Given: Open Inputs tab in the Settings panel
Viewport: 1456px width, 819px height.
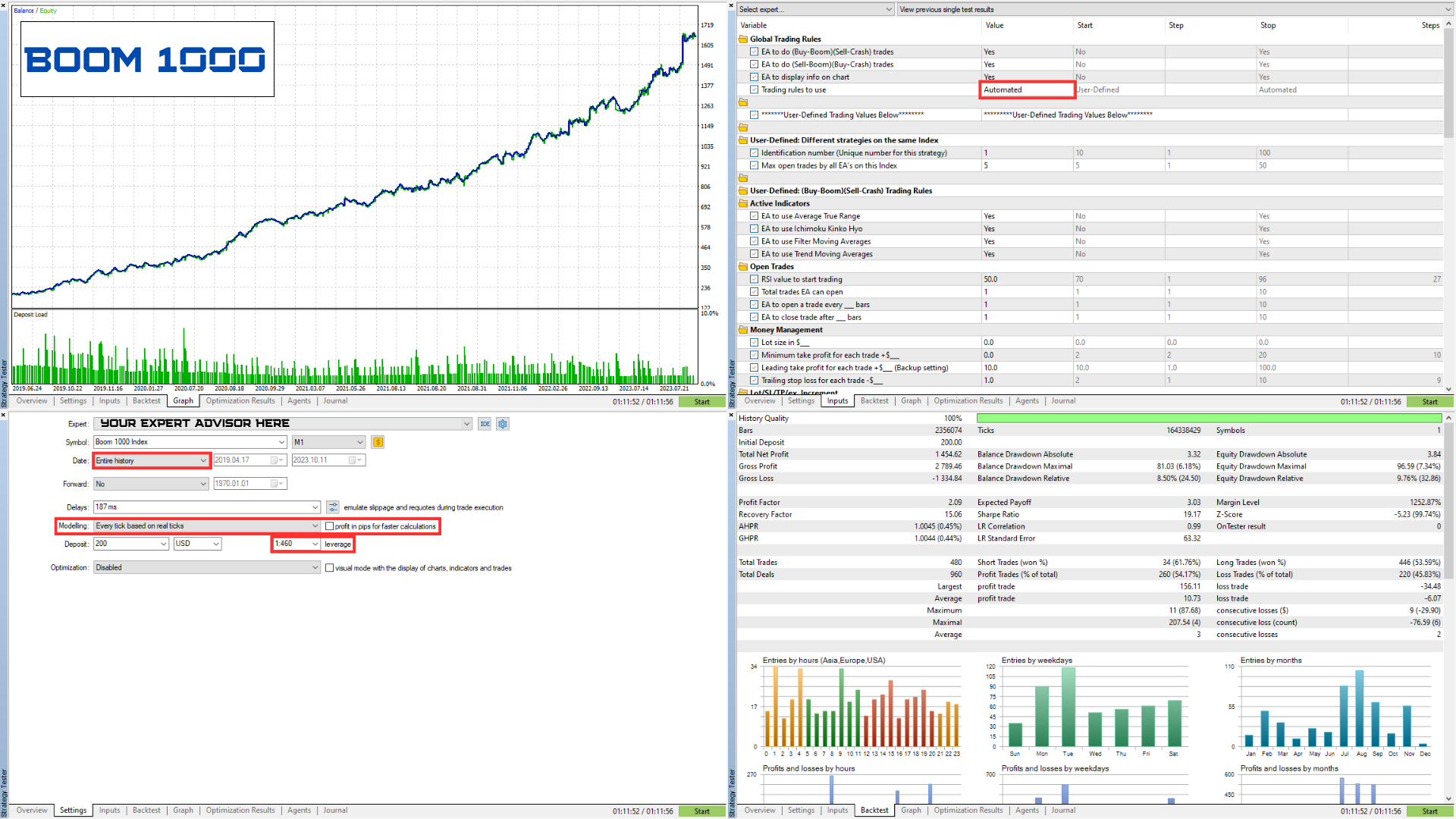Looking at the screenshot, I should [109, 811].
